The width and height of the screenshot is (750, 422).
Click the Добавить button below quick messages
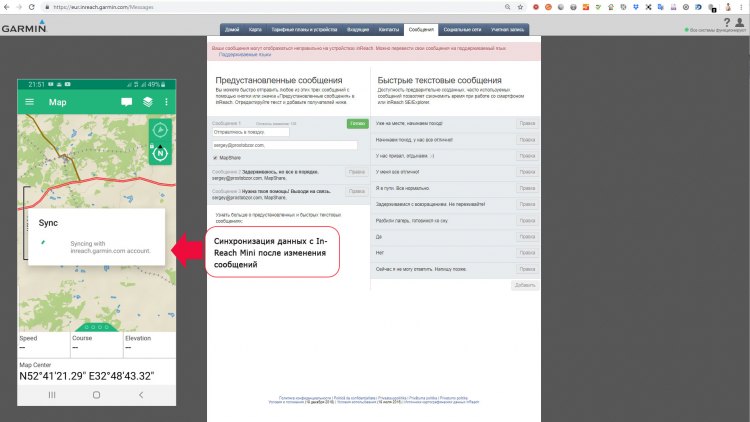525,285
